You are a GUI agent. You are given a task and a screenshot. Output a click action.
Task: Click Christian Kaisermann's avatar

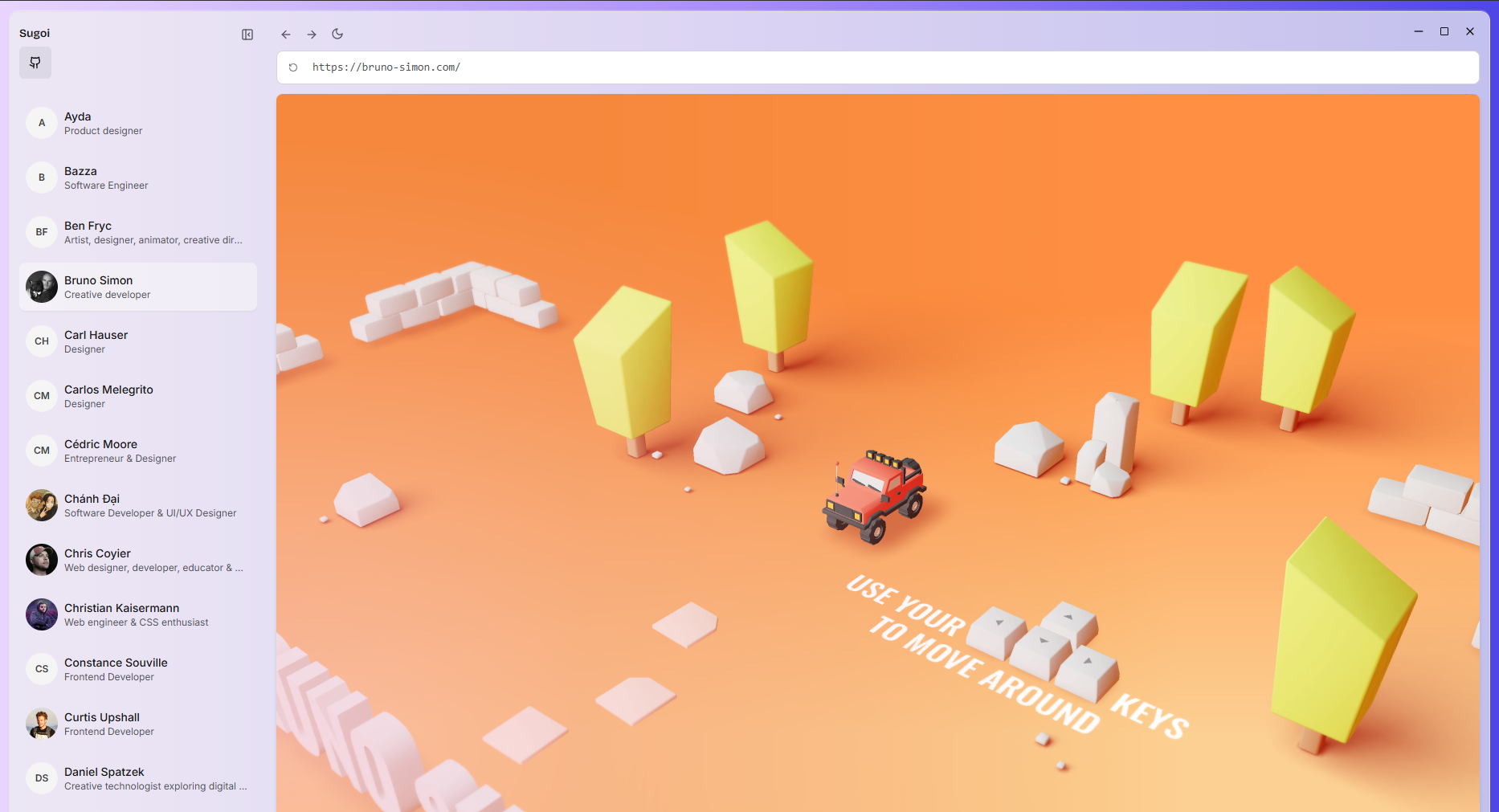pos(42,614)
